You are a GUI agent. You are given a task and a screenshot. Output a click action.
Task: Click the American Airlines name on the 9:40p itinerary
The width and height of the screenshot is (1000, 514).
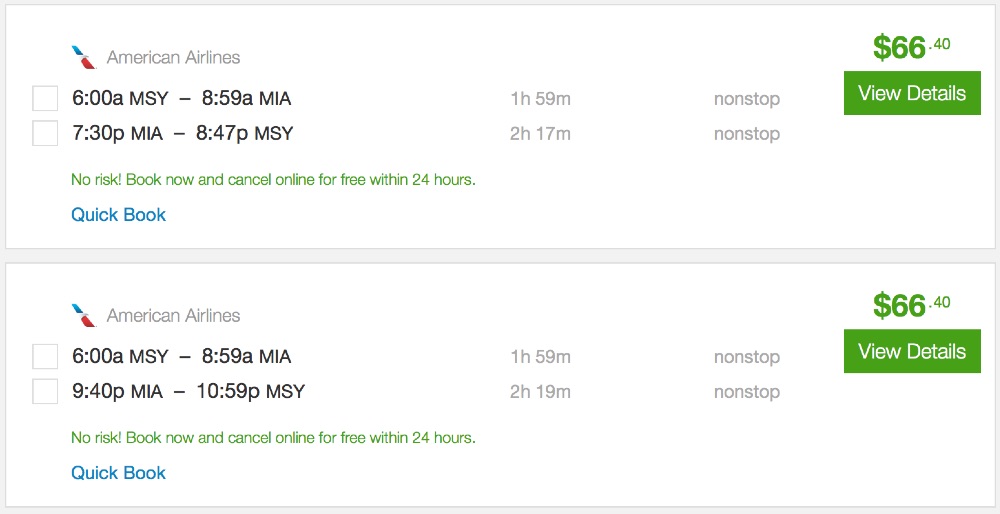(173, 316)
